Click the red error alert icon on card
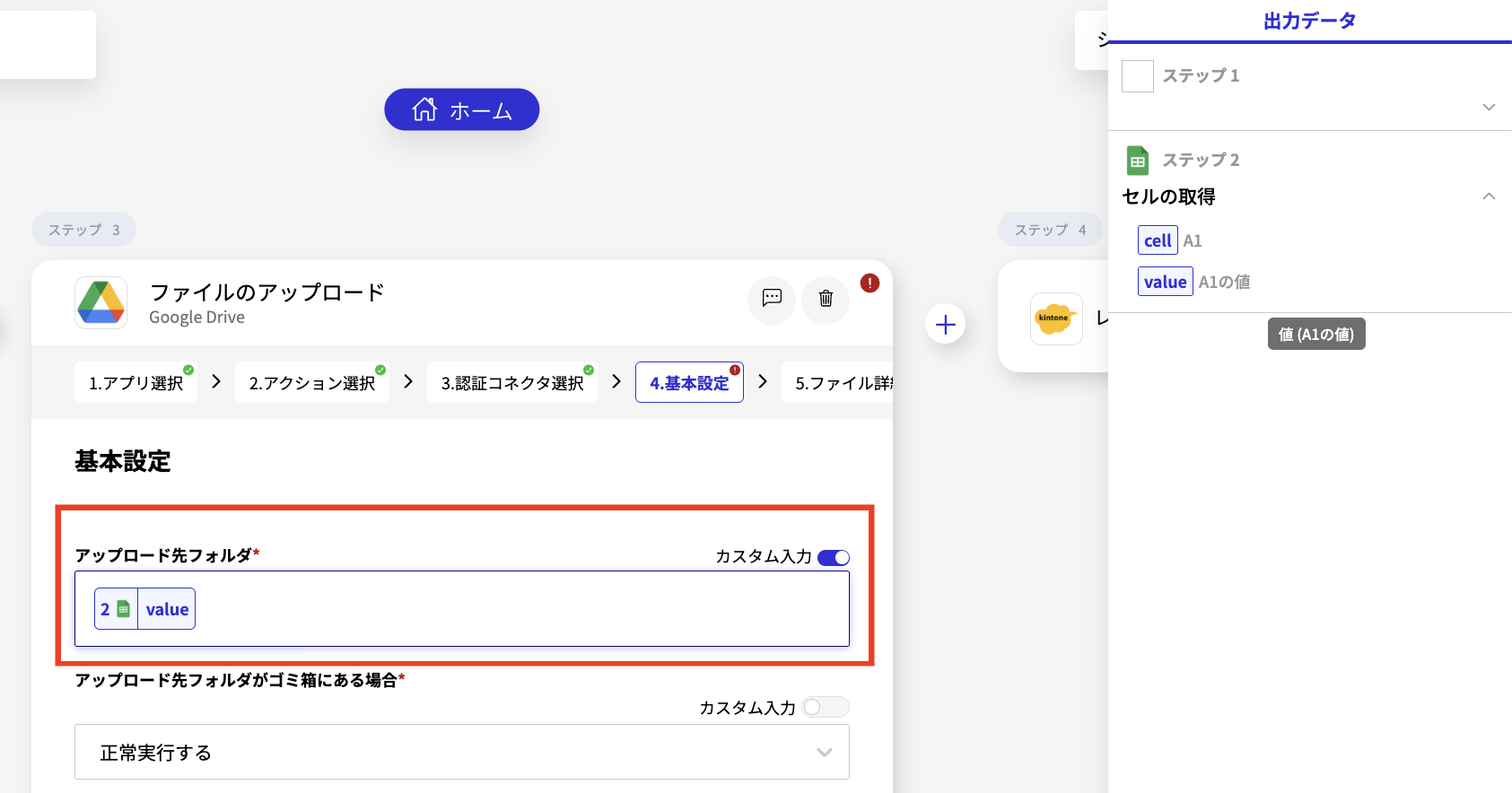The image size is (1512, 793). pos(870,283)
